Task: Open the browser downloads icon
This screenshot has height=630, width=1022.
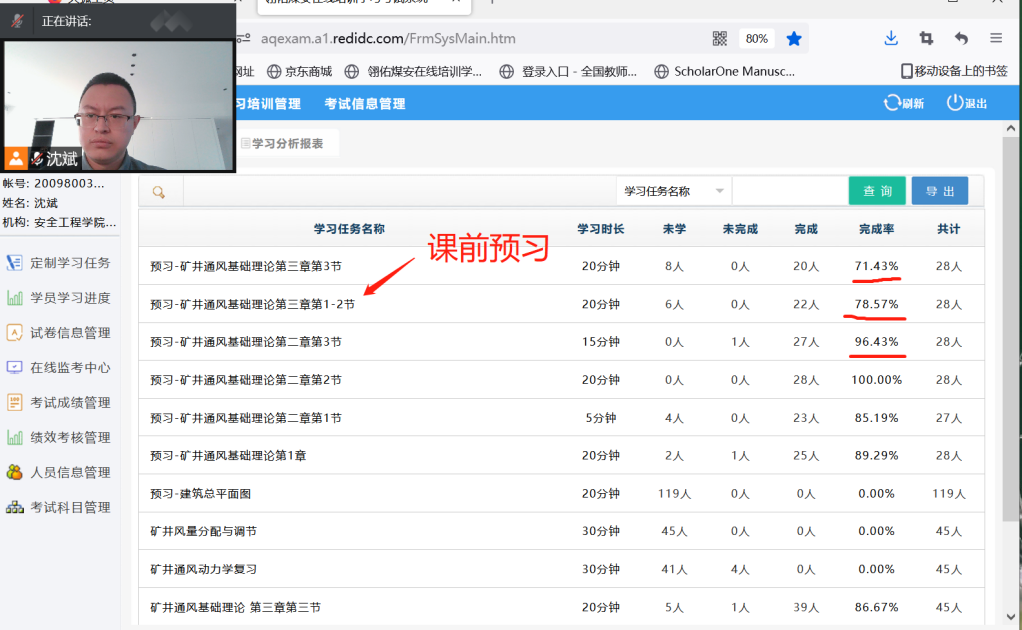Action: tap(891, 38)
